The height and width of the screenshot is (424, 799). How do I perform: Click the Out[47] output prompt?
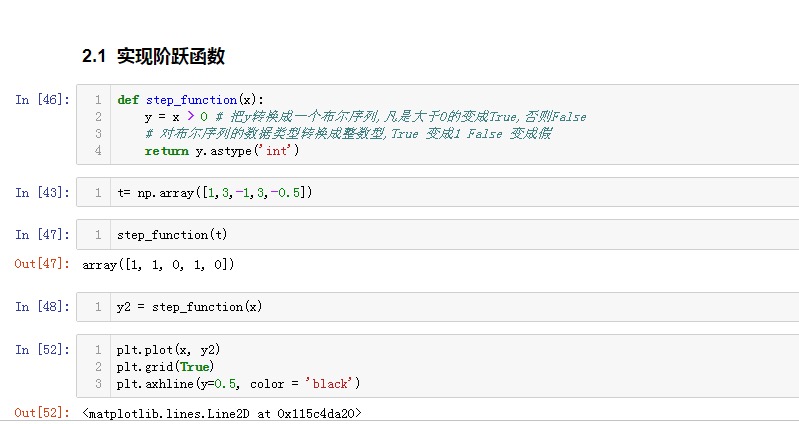[41, 264]
